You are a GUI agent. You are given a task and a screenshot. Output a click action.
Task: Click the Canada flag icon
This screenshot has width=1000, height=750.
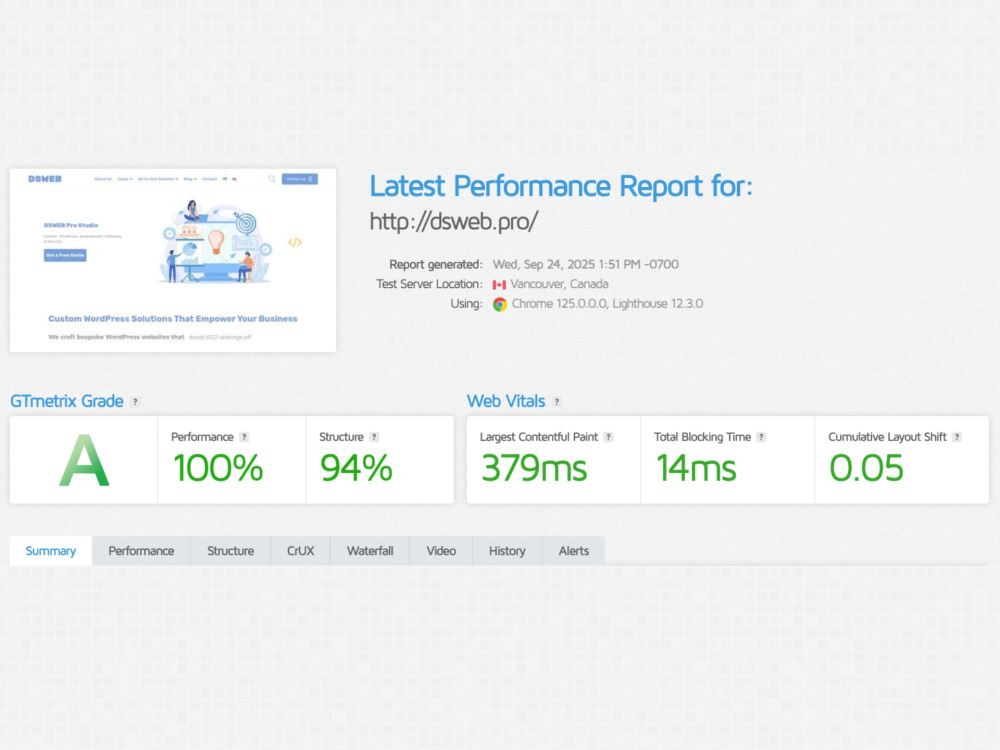click(x=499, y=284)
